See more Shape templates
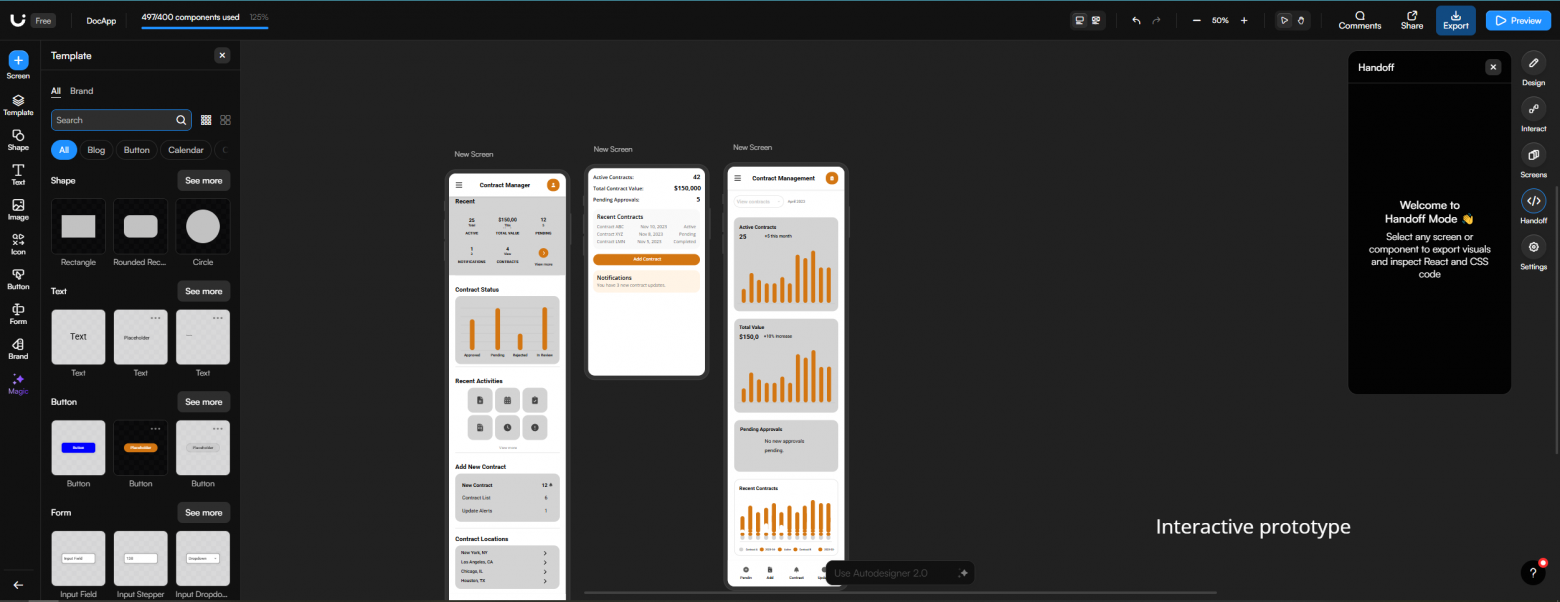 pyautogui.click(x=203, y=181)
